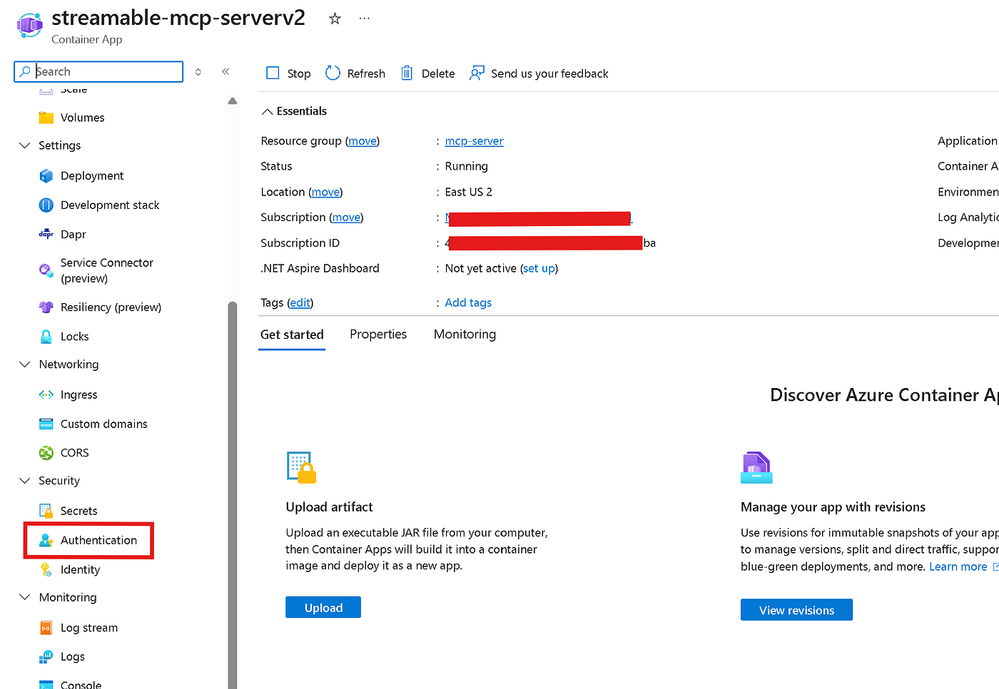This screenshot has width=999, height=689.
Task: Click move link next to Resource group
Action: (363, 141)
